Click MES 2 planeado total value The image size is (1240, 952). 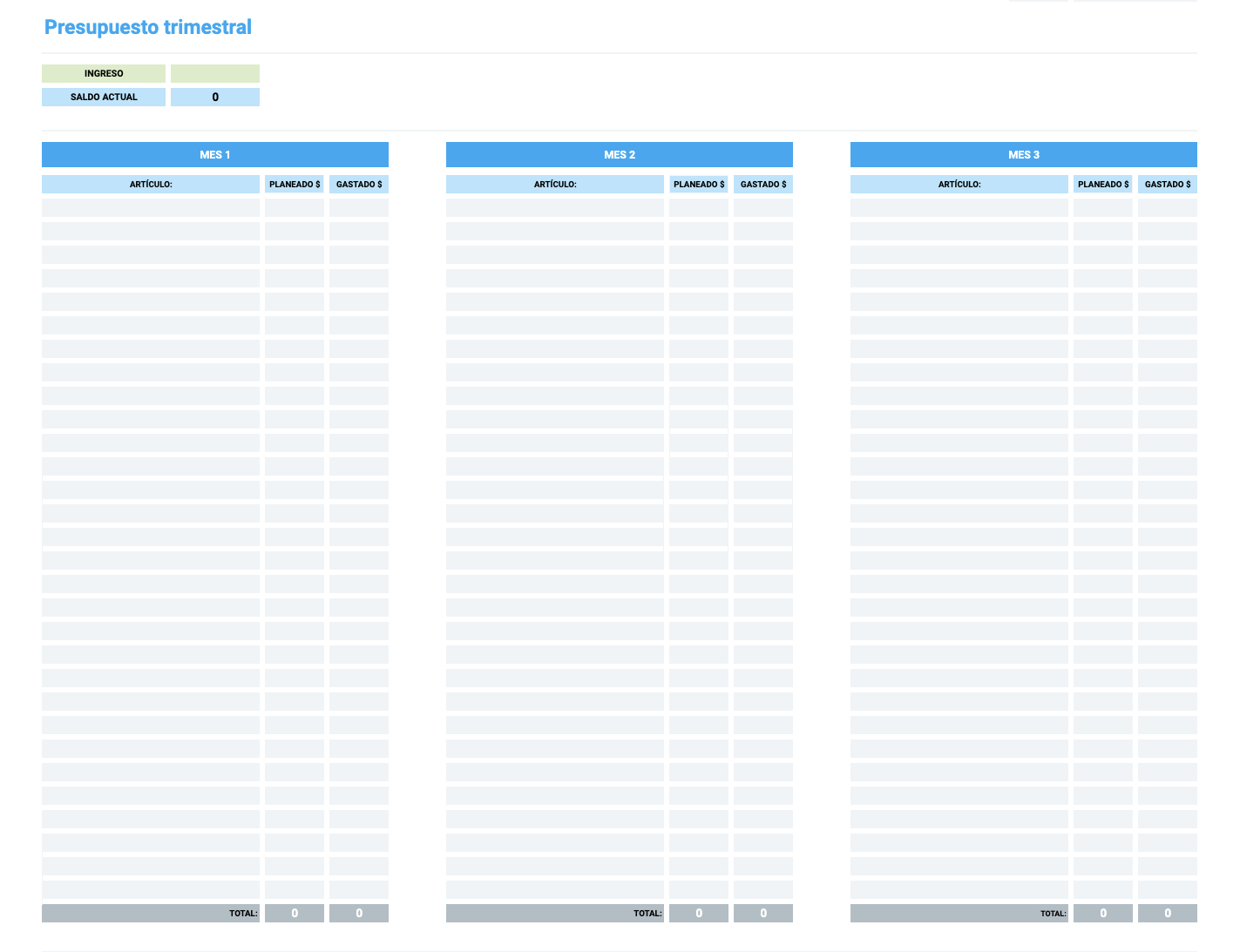tap(699, 913)
